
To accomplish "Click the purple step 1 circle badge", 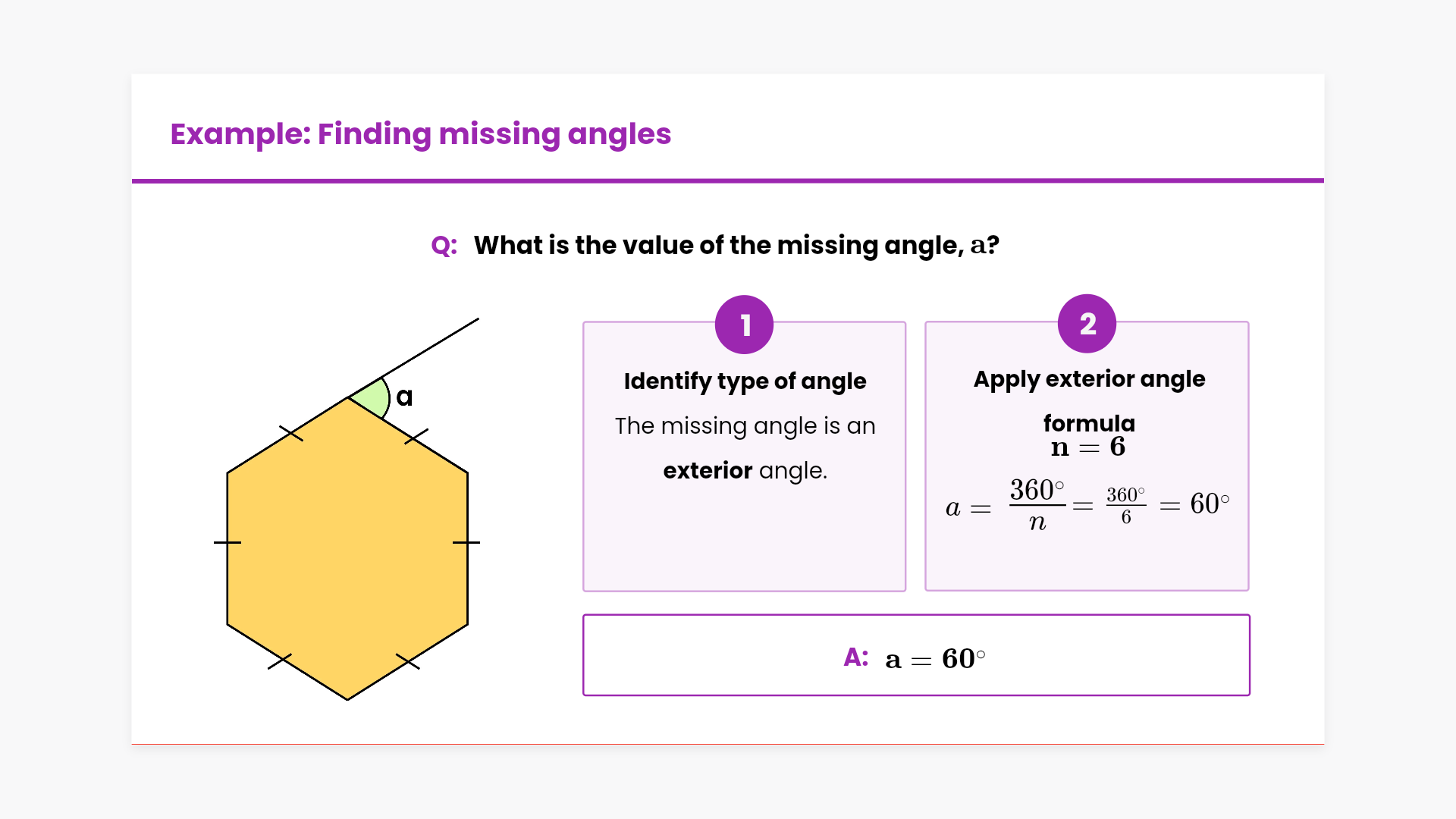I will click(744, 325).
